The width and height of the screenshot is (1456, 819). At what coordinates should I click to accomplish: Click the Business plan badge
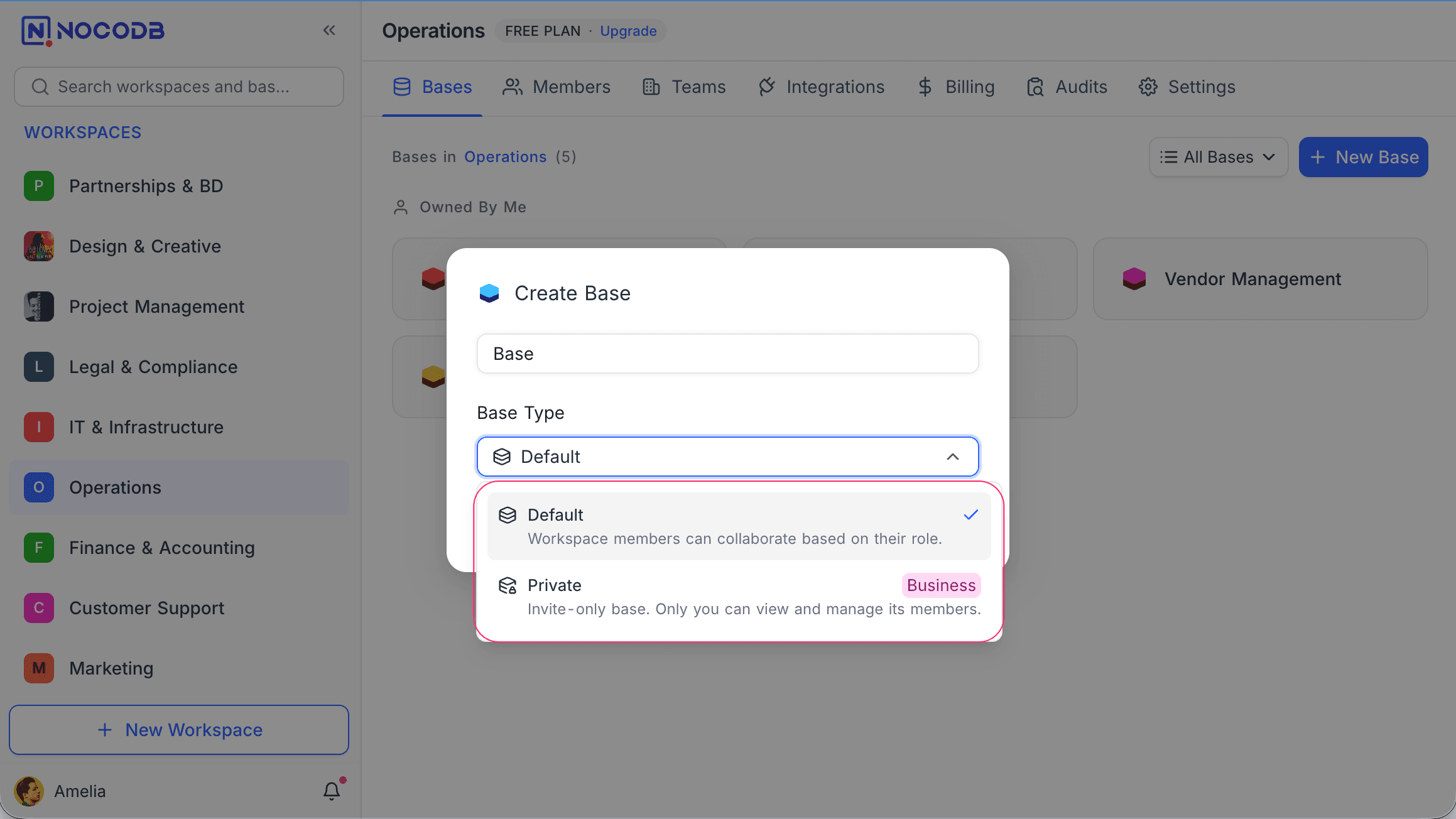[940, 585]
